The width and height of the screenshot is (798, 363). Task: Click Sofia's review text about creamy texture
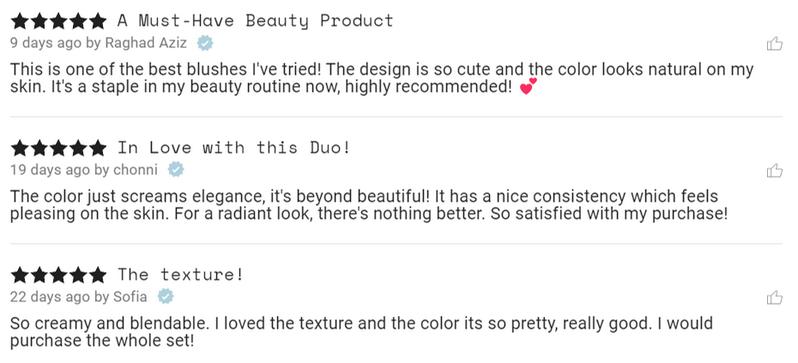(361, 331)
